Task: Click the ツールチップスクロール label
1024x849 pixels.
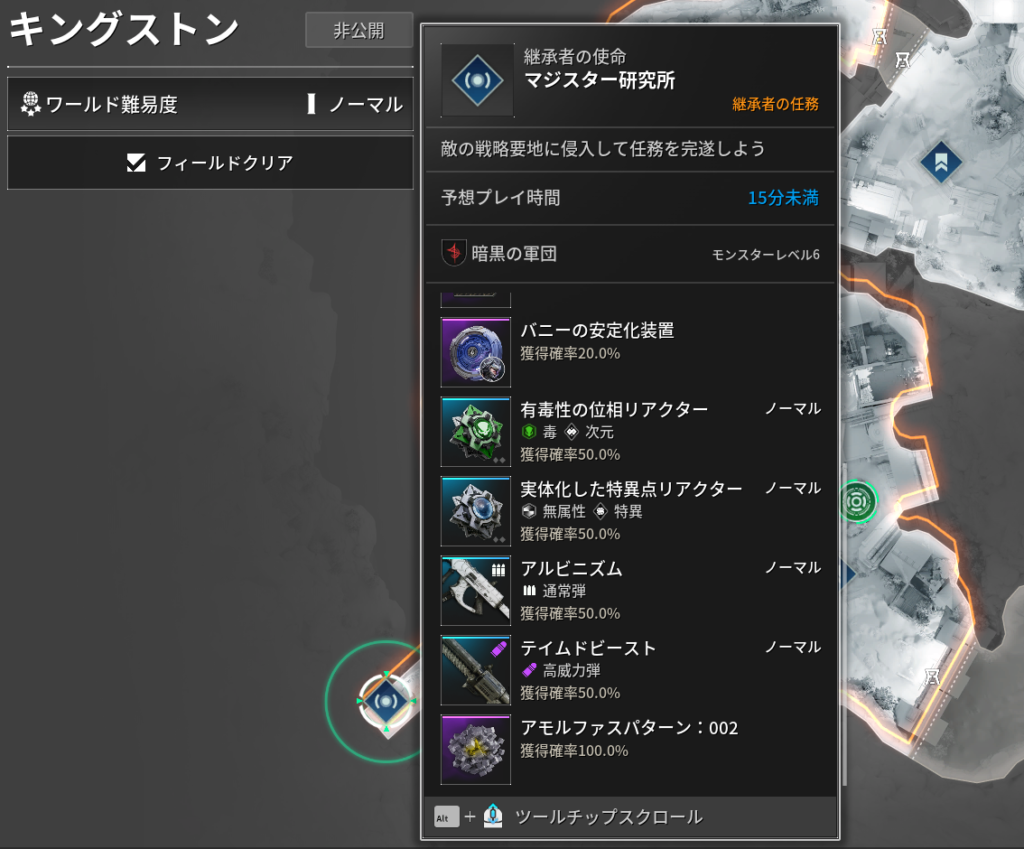Action: [x=609, y=817]
